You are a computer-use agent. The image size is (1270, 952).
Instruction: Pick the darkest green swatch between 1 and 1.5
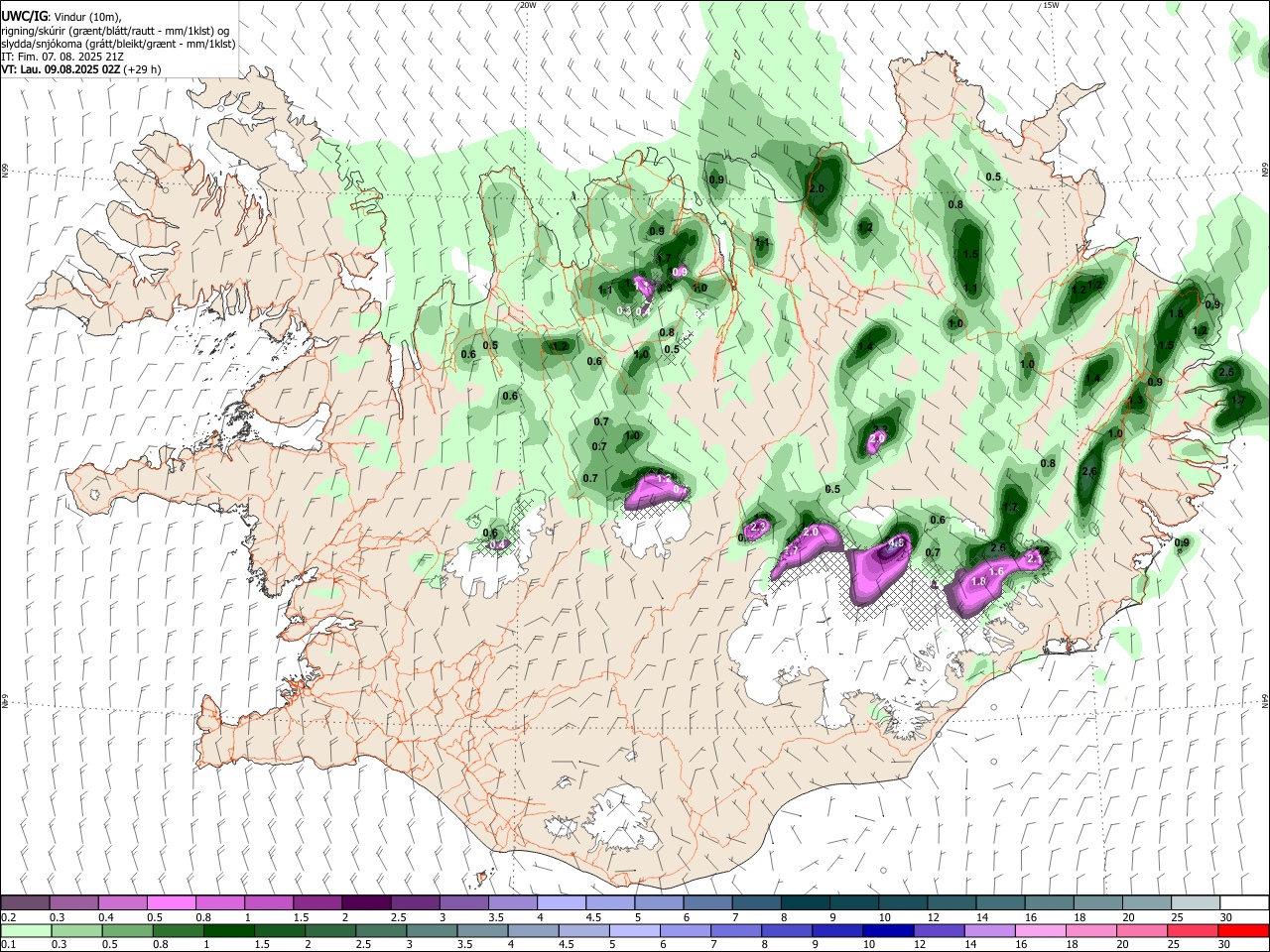pyautogui.click(x=227, y=930)
